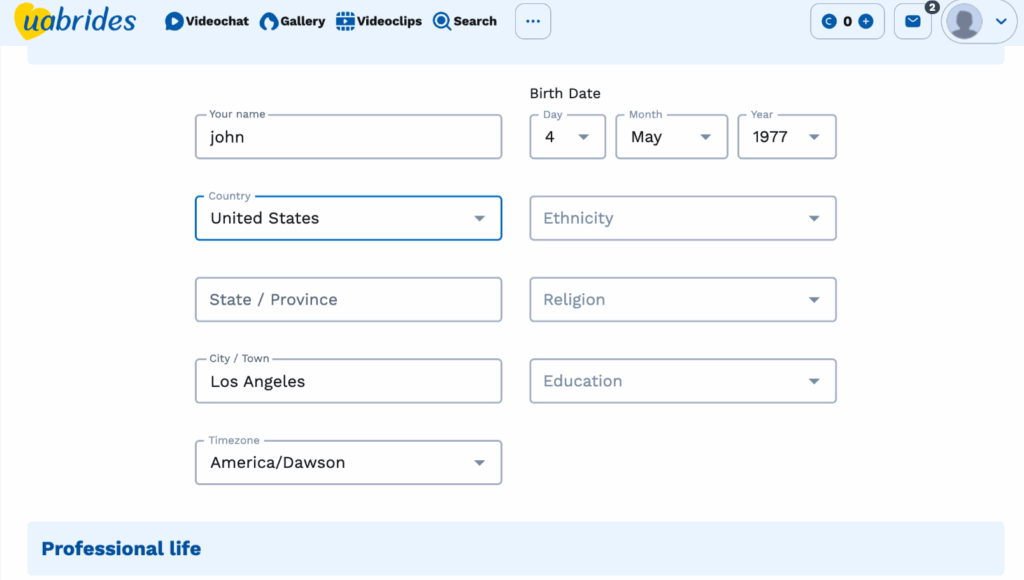Click the credits coin icon
The width and height of the screenshot is (1024, 580).
click(828, 21)
